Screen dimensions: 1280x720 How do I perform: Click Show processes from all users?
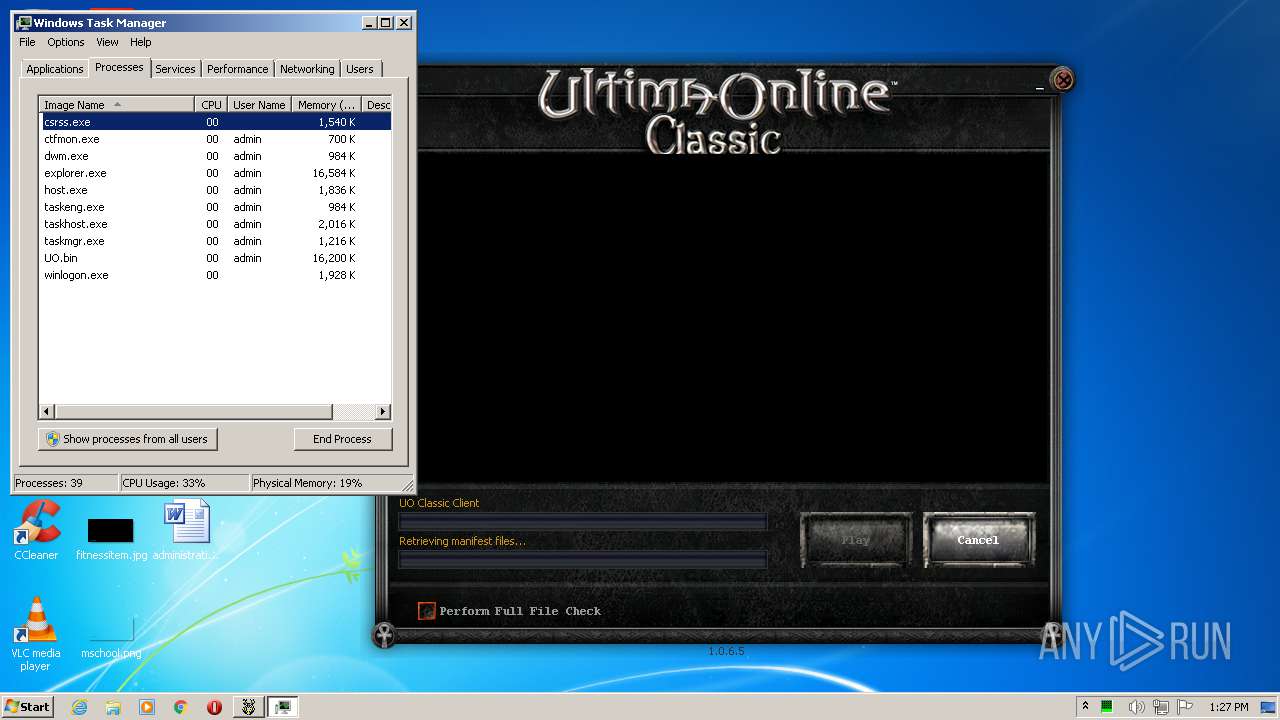click(128, 439)
